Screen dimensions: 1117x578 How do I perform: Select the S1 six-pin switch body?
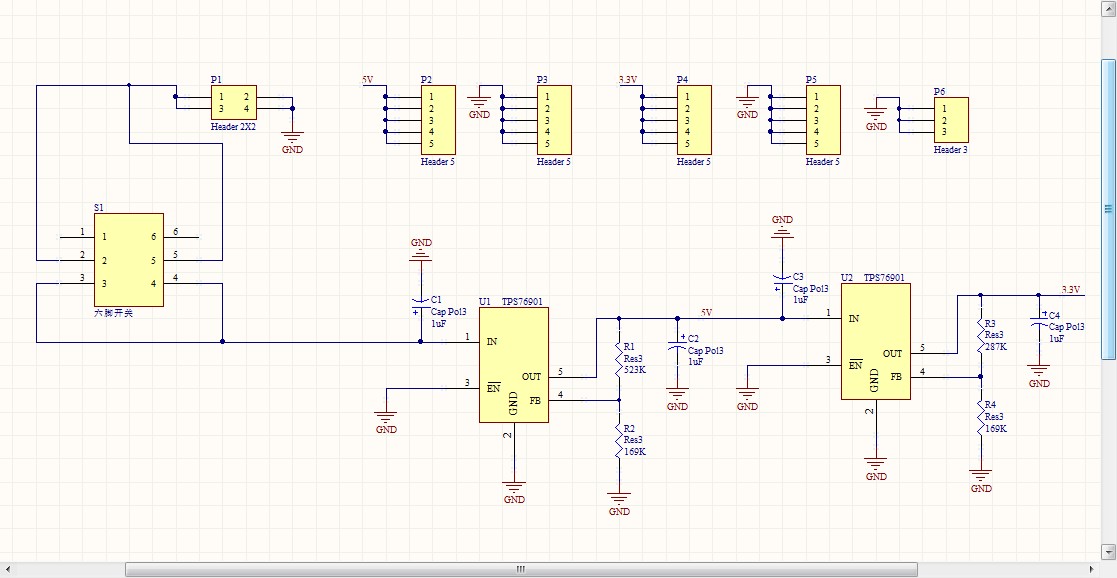point(129,259)
